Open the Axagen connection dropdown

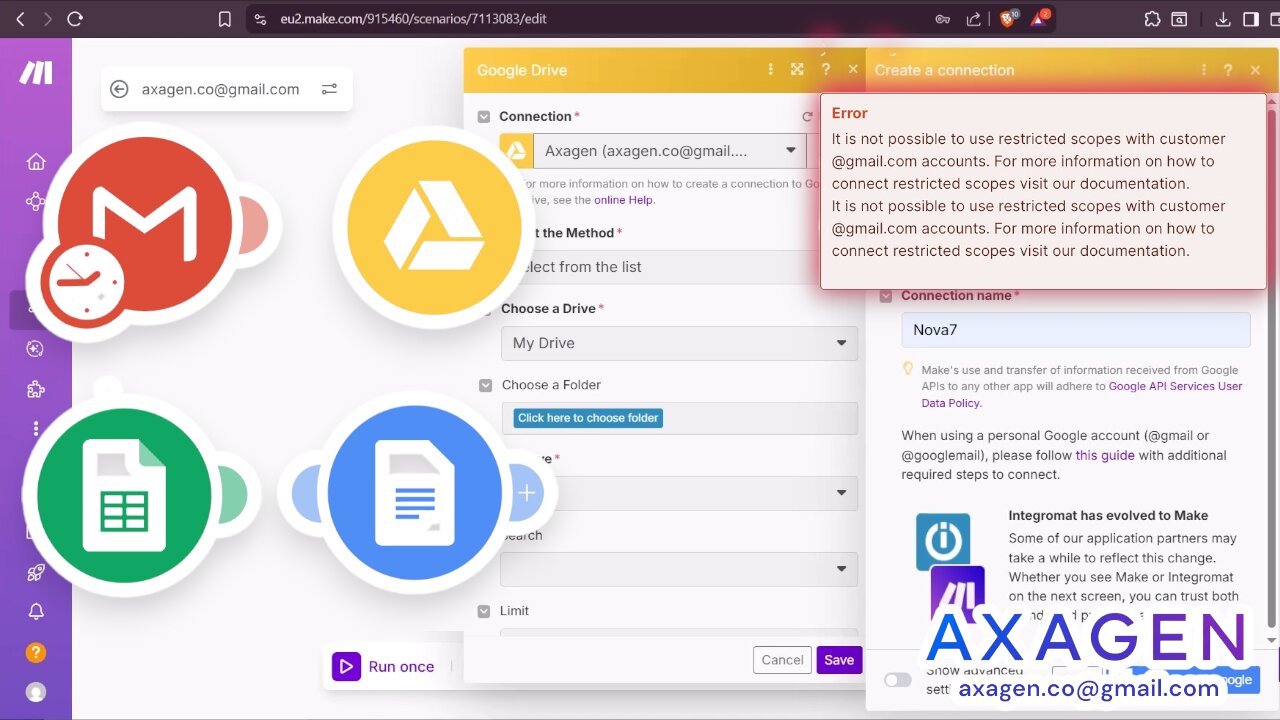coord(669,151)
